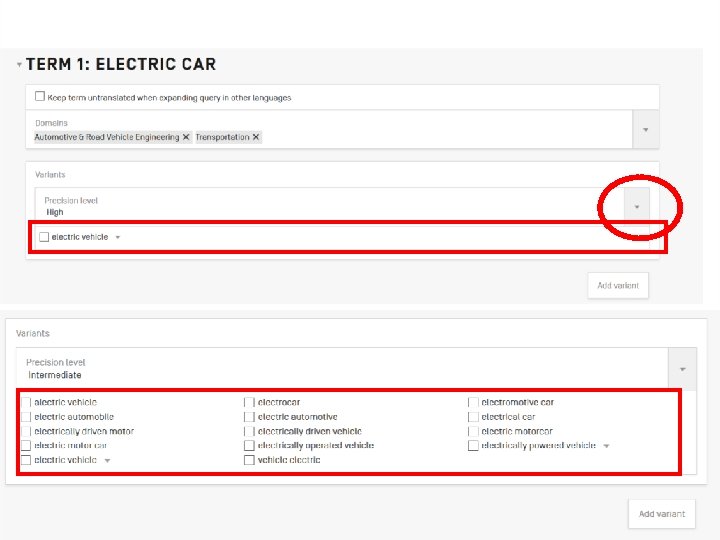Screen dimensions: 720x540
Task: Click Add variant under High precision panel
Action: point(618,285)
